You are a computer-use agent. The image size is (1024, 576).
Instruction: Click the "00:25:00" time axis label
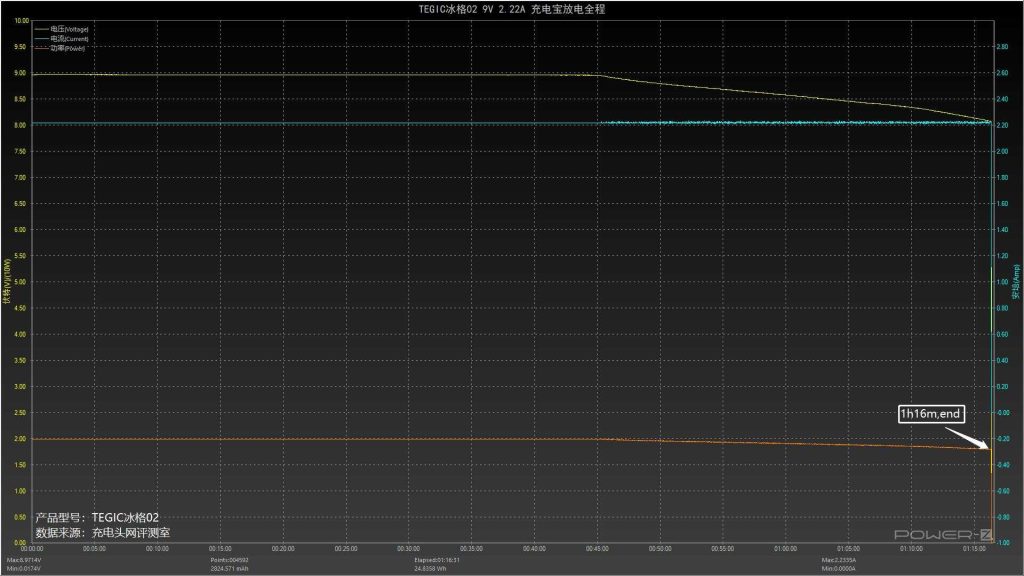[345, 549]
